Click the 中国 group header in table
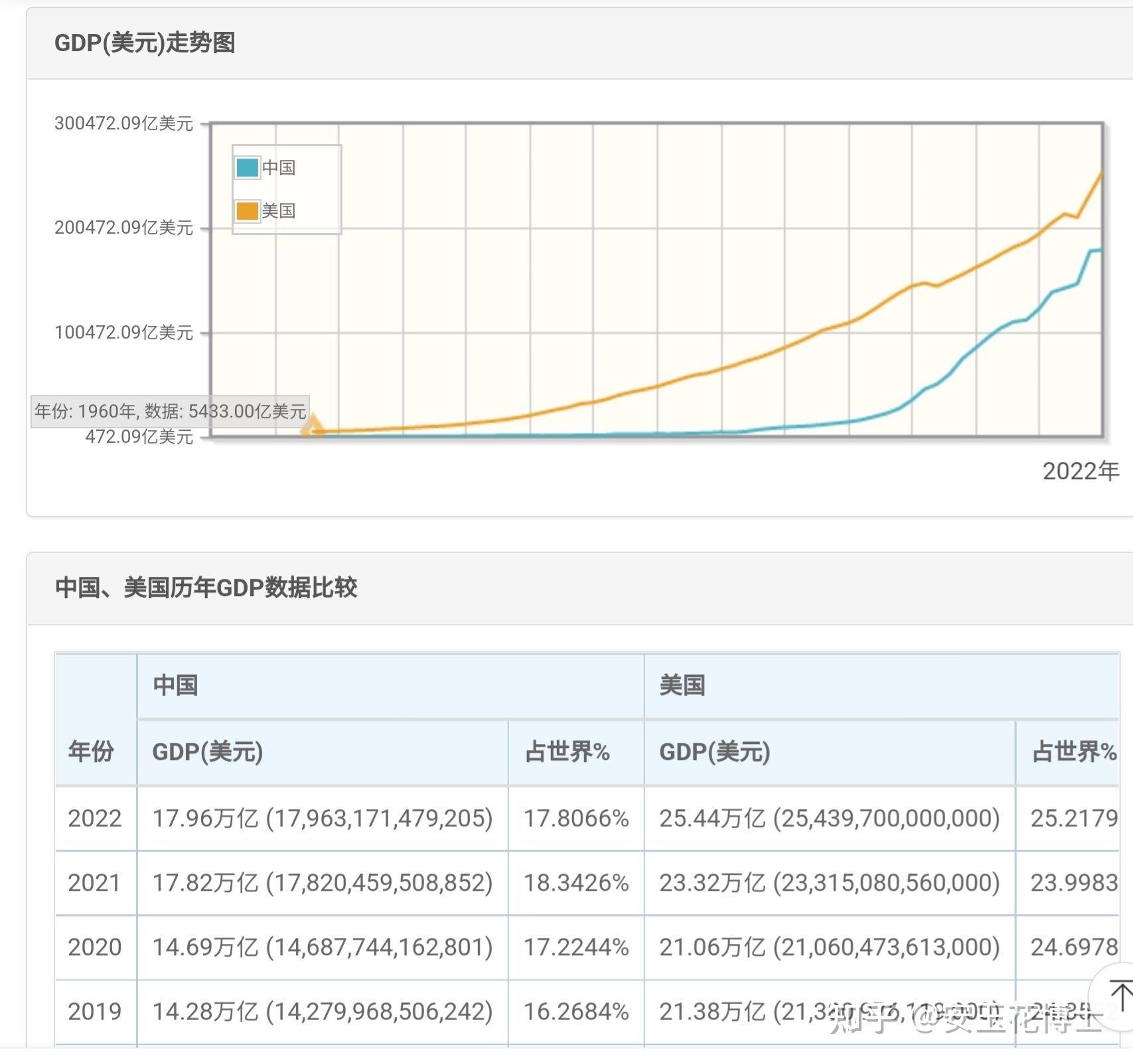This screenshot has height=1064, width=1133. tap(176, 685)
